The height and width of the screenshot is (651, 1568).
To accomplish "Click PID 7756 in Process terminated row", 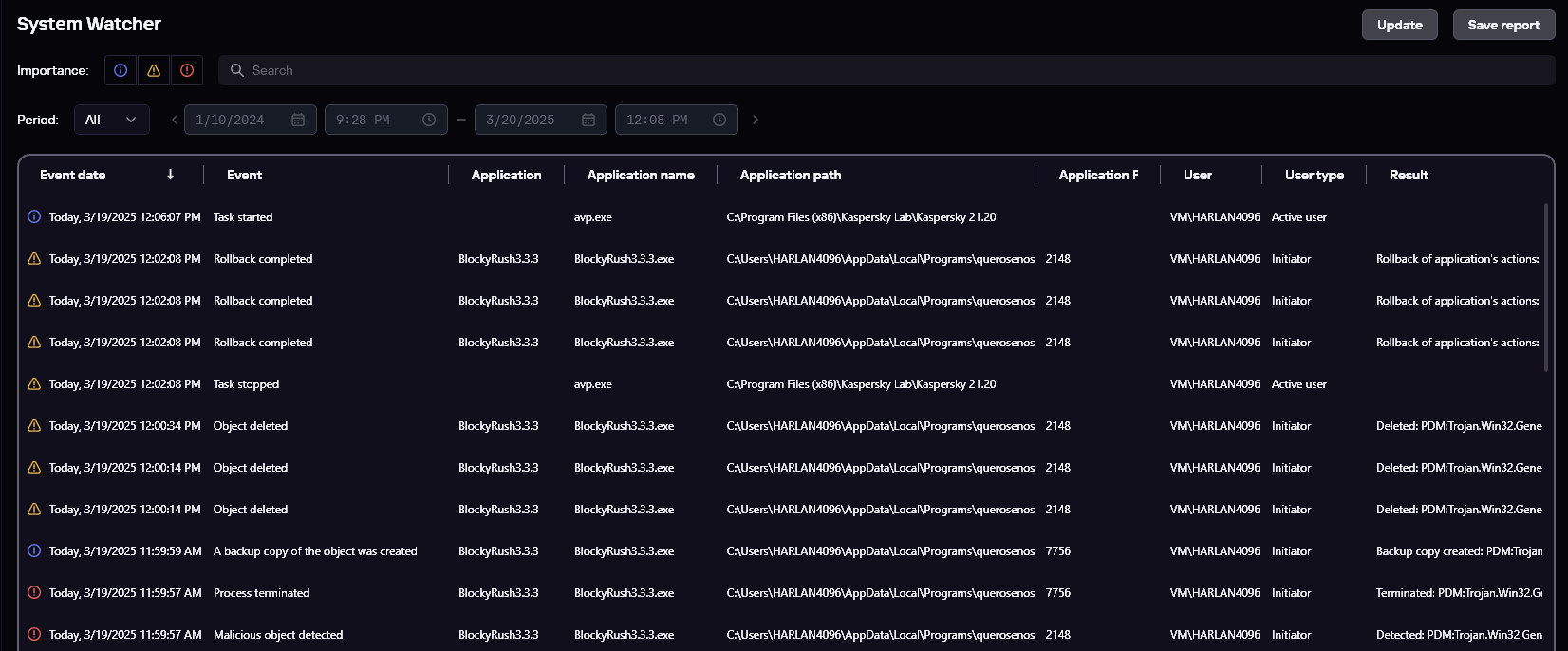I will tap(1058, 593).
